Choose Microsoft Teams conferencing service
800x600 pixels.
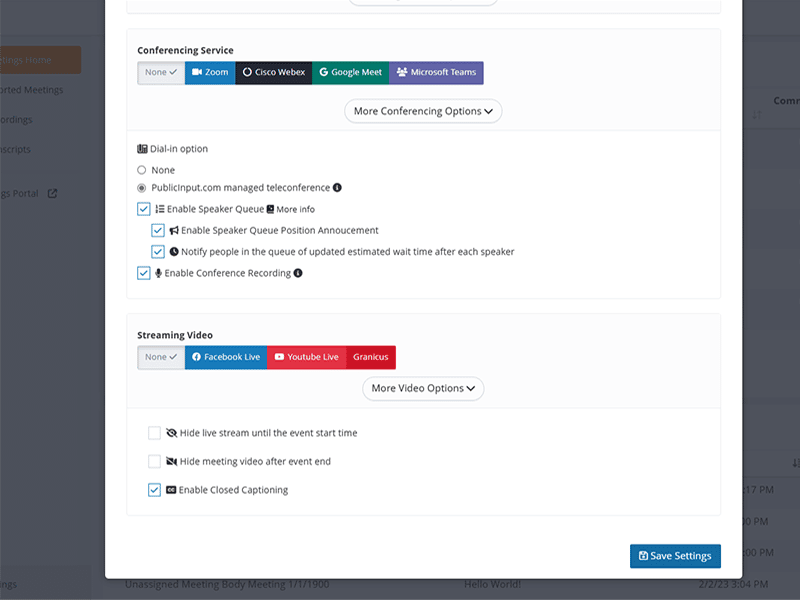tap(436, 73)
